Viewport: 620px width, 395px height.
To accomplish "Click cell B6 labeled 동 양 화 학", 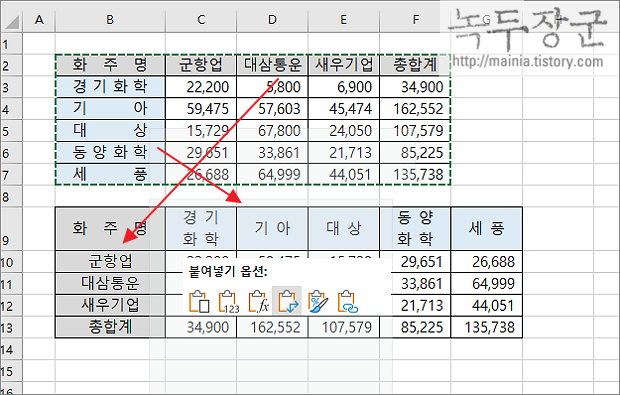I will (x=110, y=153).
